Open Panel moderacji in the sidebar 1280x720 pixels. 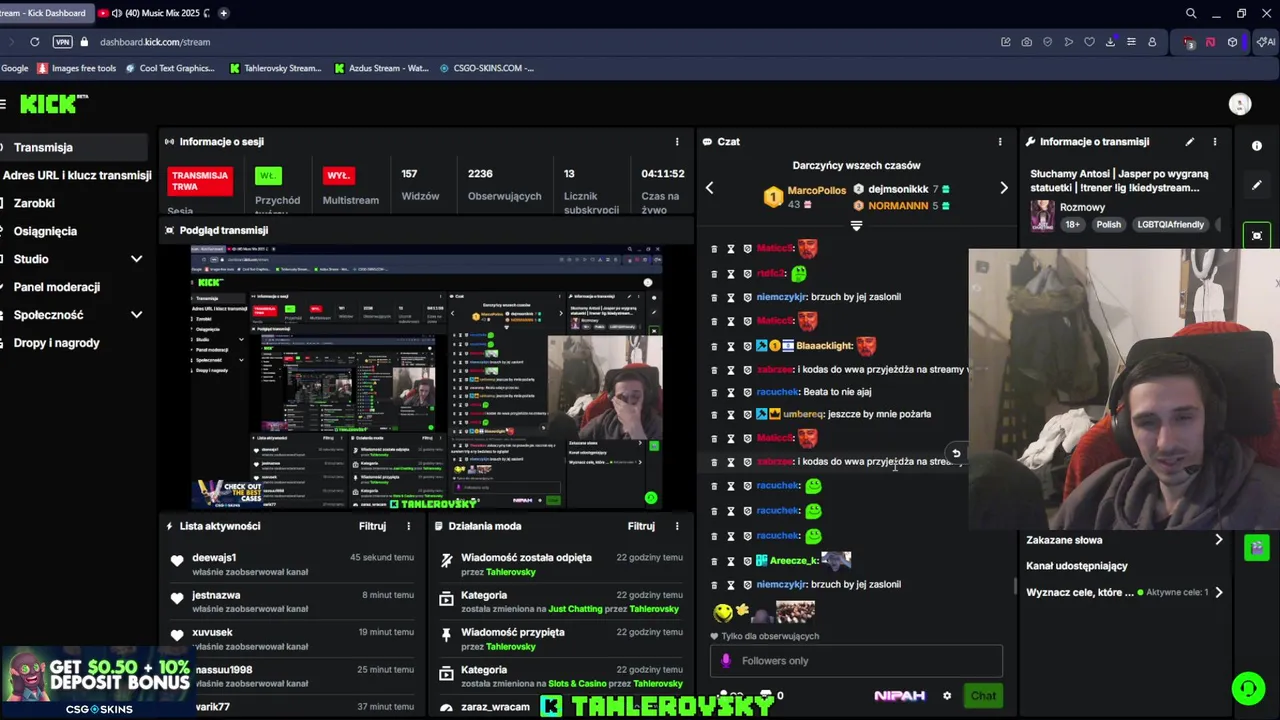tap(57, 287)
